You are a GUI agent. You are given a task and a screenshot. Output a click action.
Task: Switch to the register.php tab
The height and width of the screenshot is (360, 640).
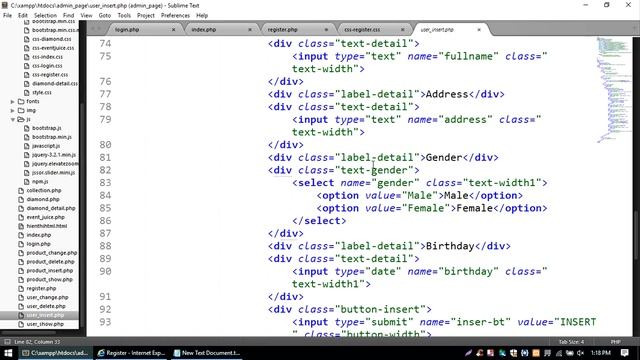click(x=282, y=30)
